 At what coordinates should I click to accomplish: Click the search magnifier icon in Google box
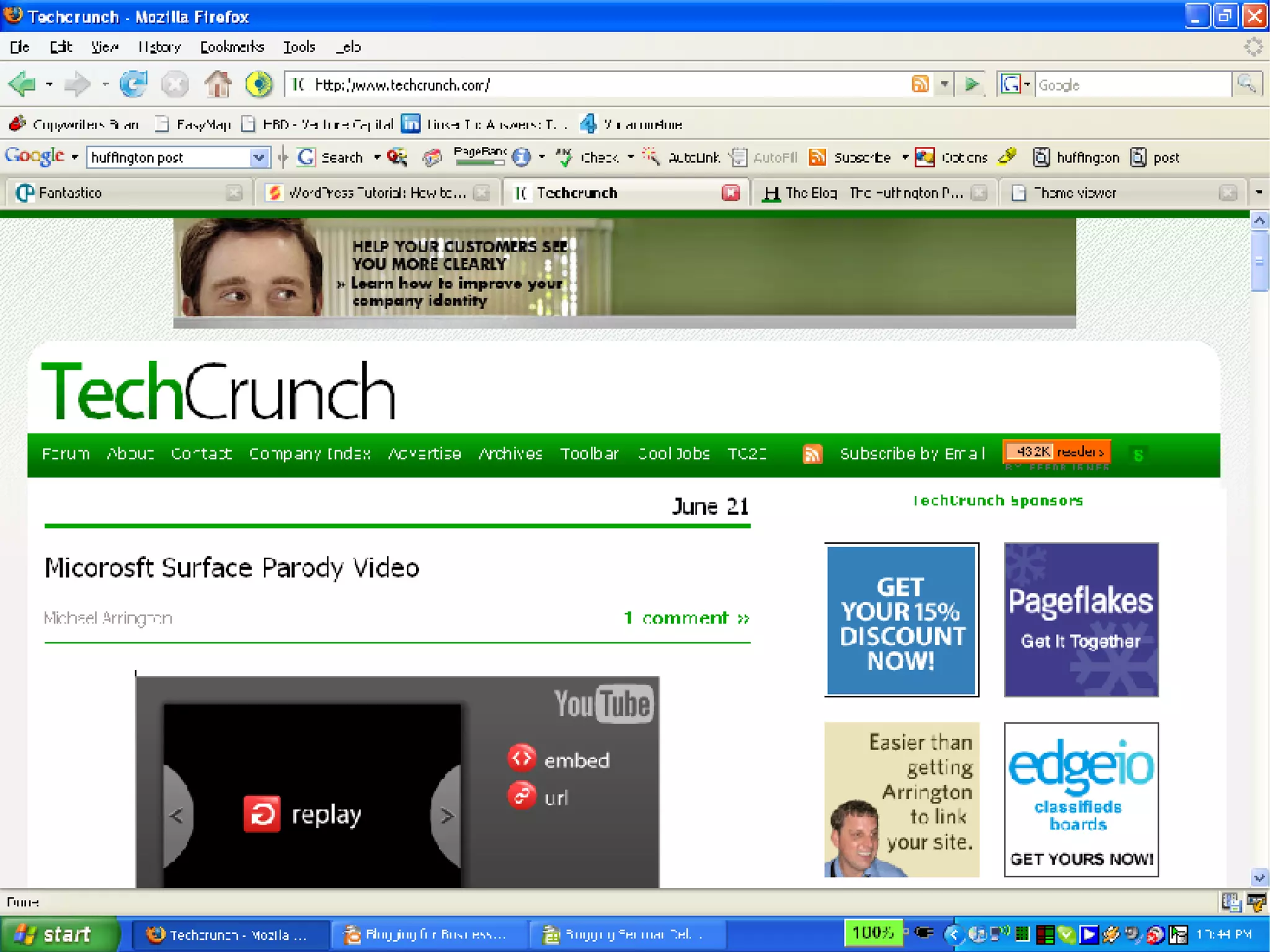point(1246,84)
